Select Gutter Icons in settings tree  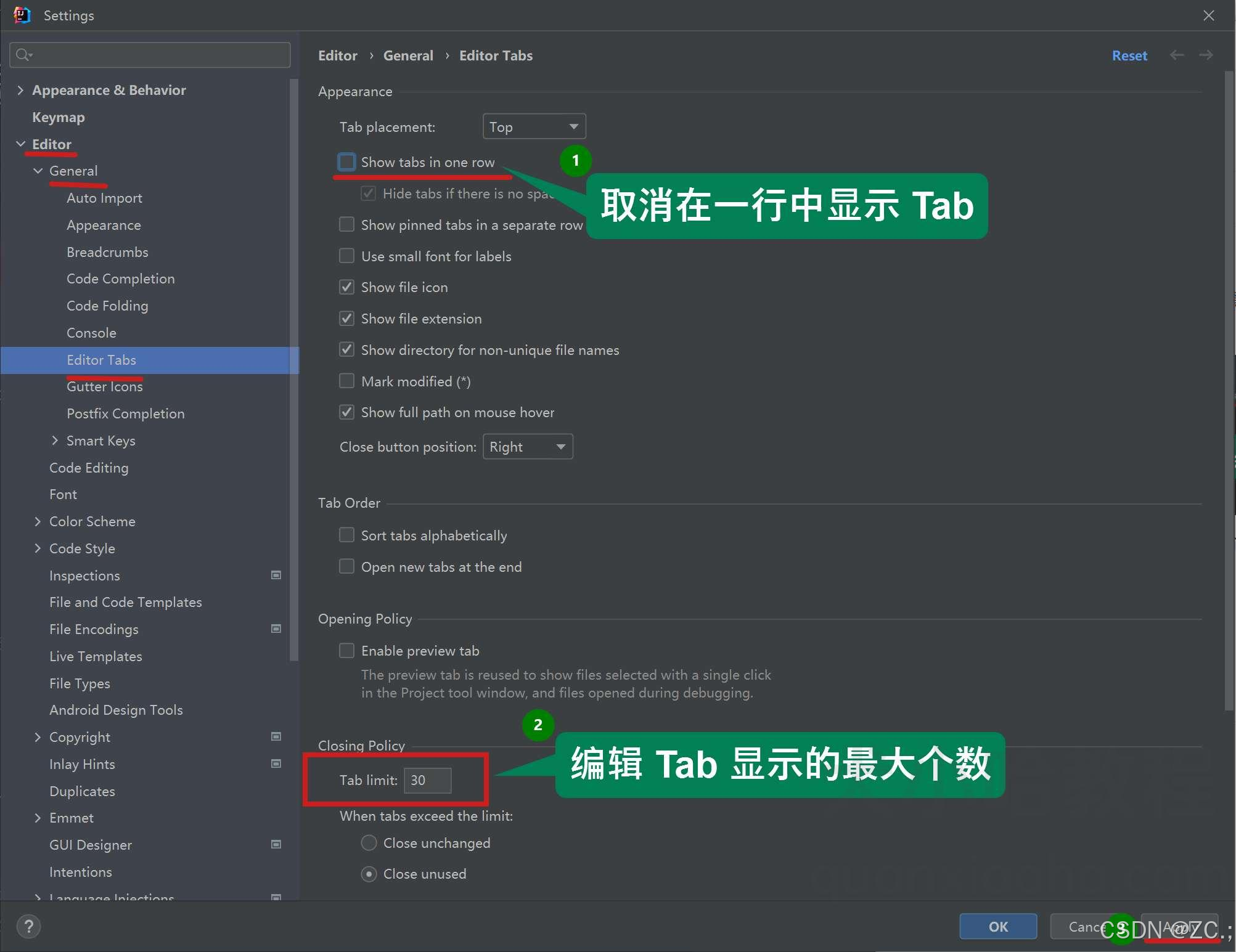[x=105, y=386]
